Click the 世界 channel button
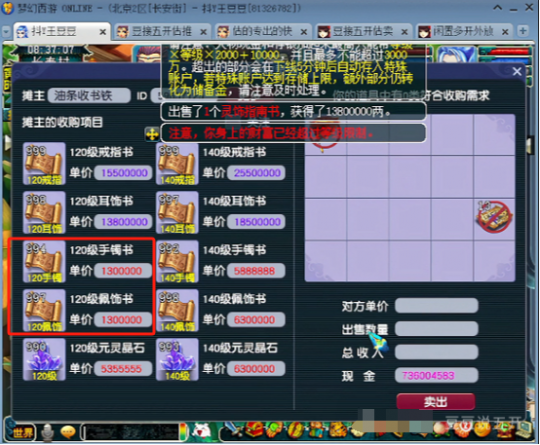The image size is (540, 445). [22, 432]
